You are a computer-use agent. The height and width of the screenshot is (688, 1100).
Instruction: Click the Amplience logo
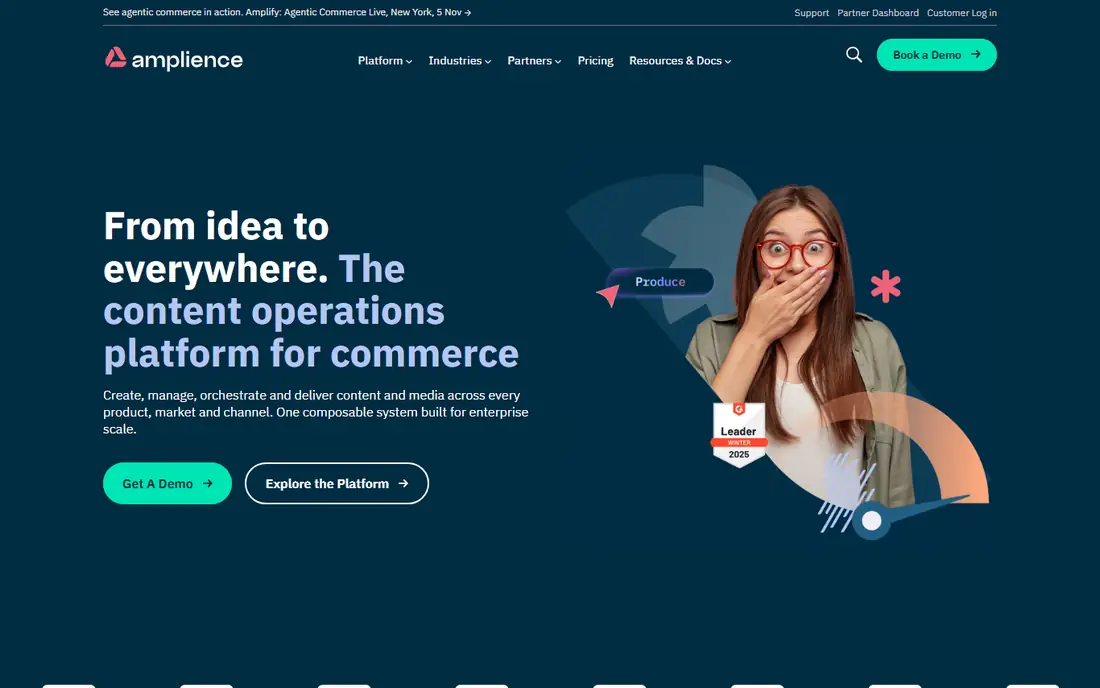coord(173,59)
